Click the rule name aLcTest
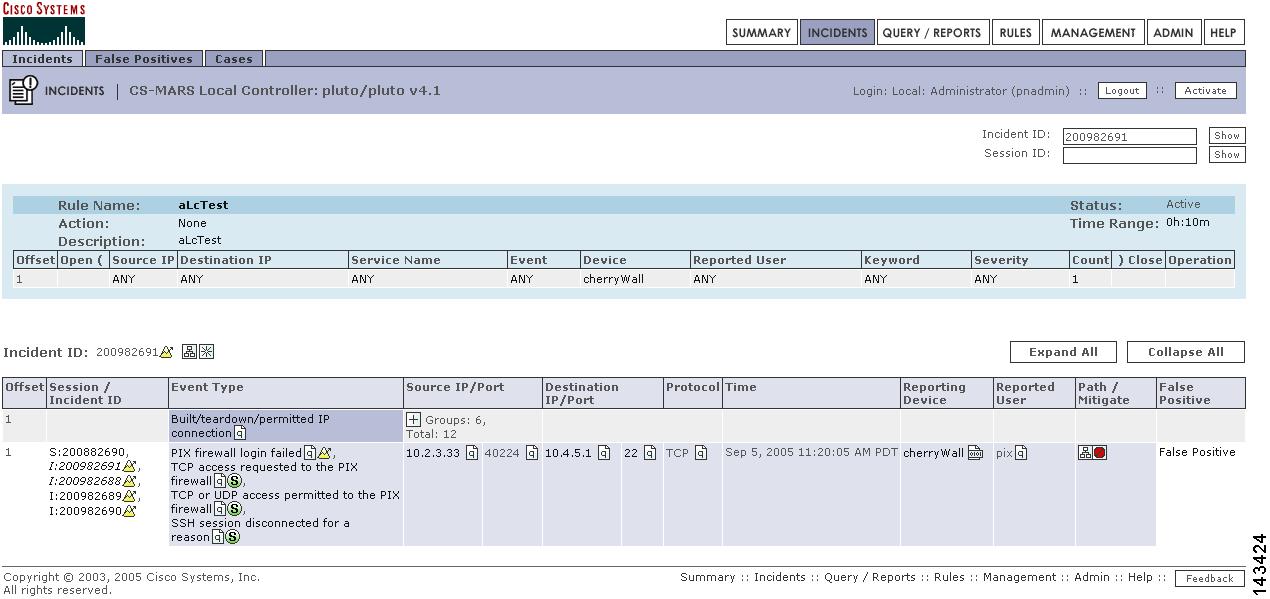The width and height of the screenshot is (1270, 599). [203, 204]
